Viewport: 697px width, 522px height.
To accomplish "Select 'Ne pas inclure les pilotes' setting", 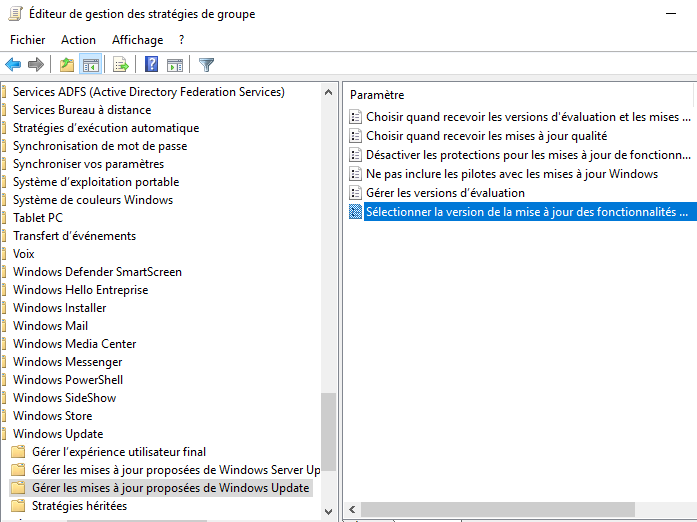I will click(x=512, y=174).
